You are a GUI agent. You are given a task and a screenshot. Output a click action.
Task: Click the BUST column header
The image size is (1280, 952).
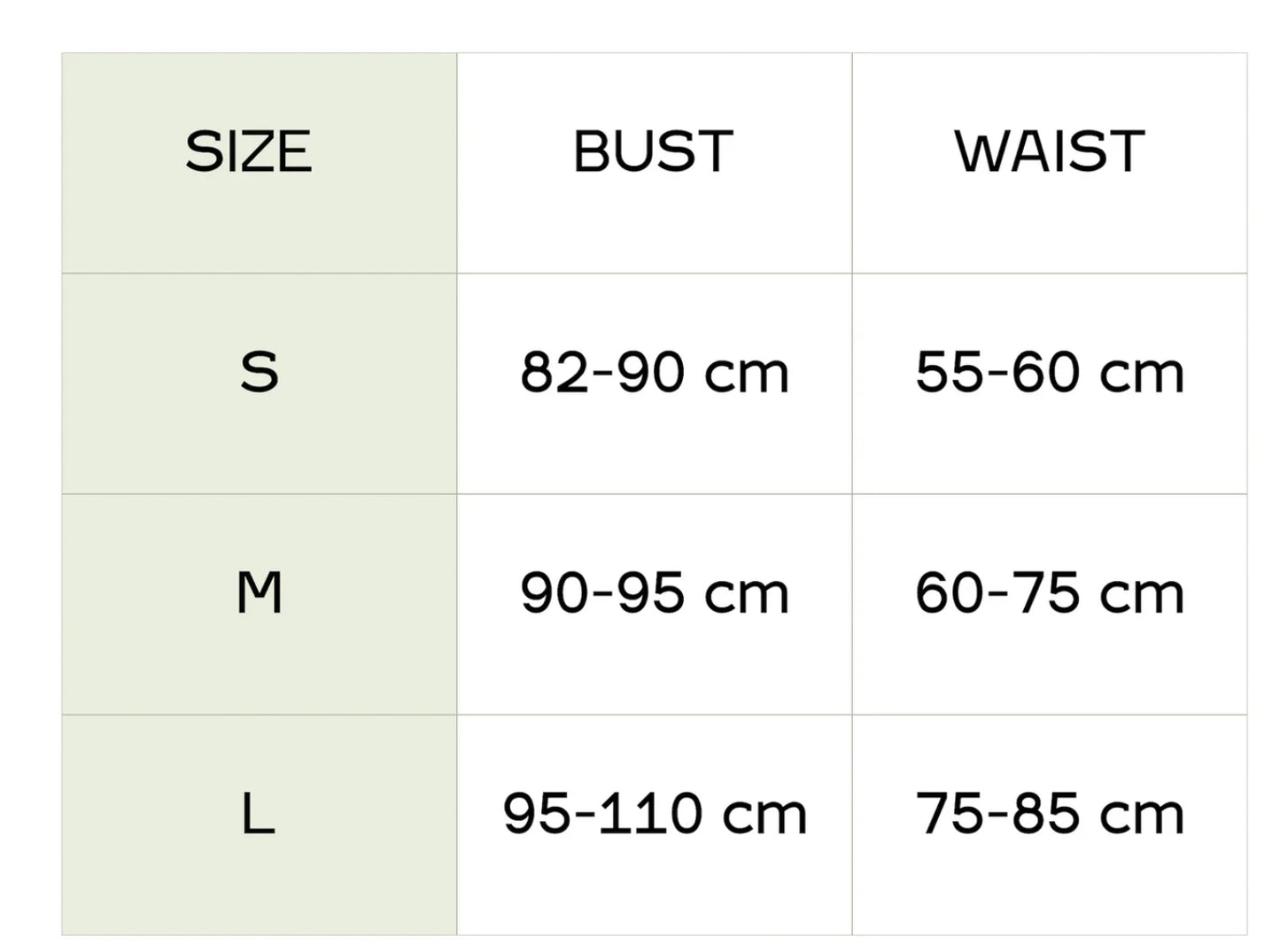654,151
